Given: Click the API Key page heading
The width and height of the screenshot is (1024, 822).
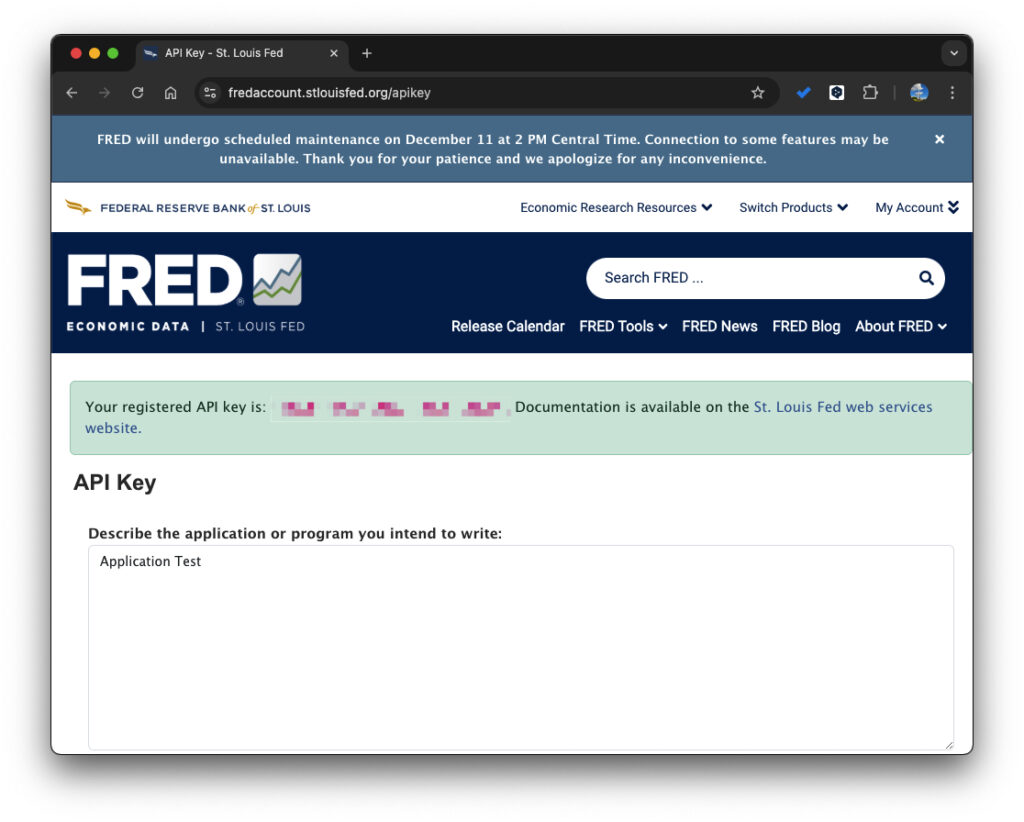Looking at the screenshot, I should click(x=114, y=482).
